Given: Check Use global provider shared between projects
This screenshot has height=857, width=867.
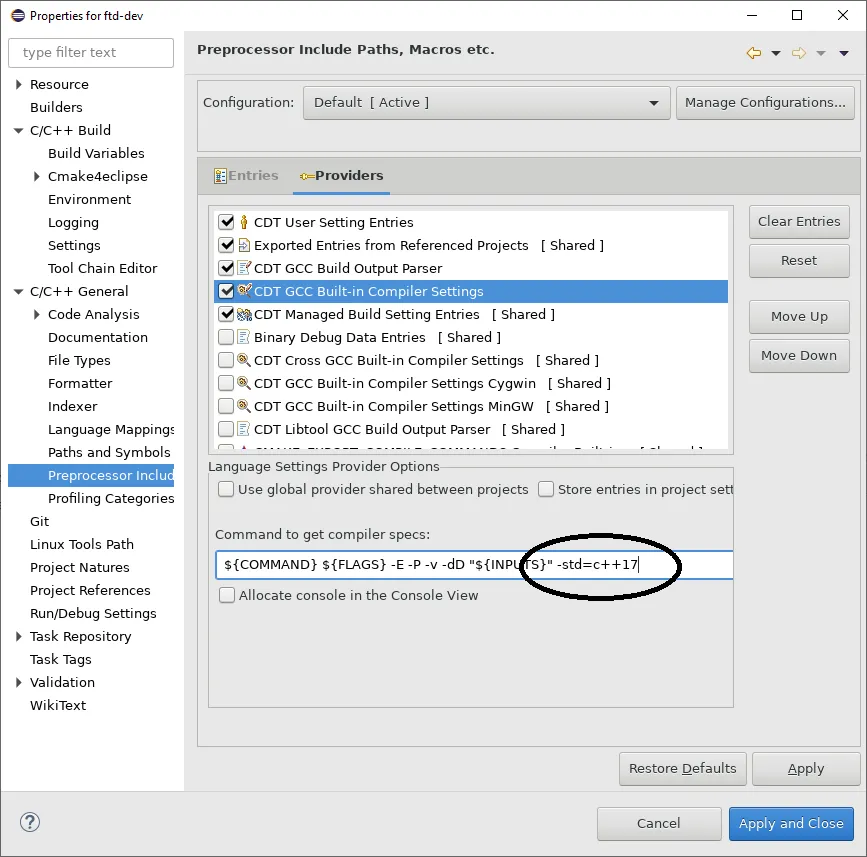Looking at the screenshot, I should pyautogui.click(x=226, y=489).
